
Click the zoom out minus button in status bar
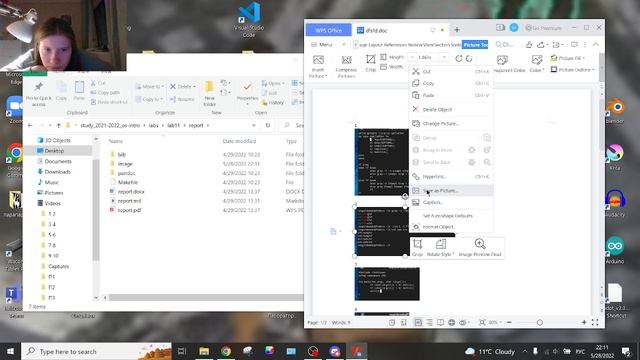click(509, 322)
